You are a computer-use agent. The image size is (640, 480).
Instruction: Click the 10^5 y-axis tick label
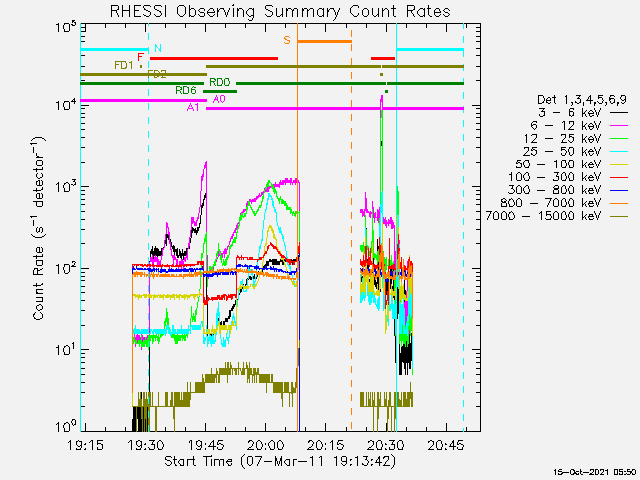click(65, 29)
